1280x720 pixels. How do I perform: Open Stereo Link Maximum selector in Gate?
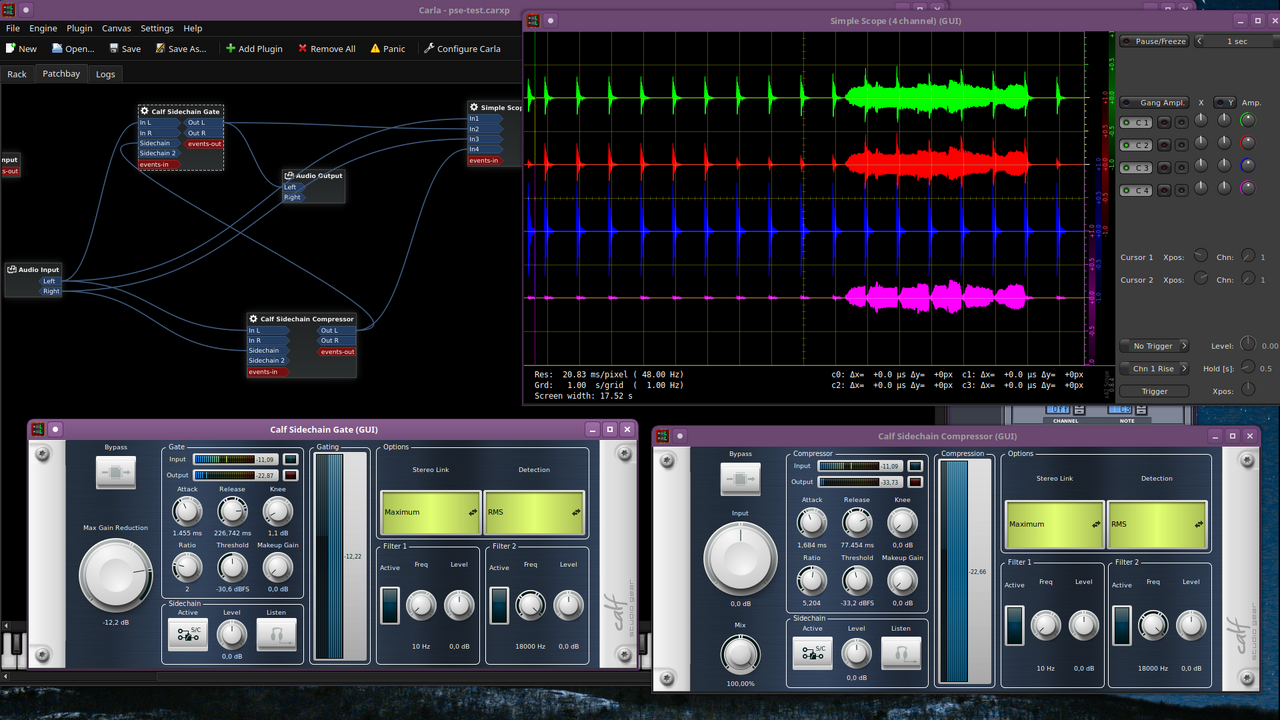pyautogui.click(x=431, y=512)
